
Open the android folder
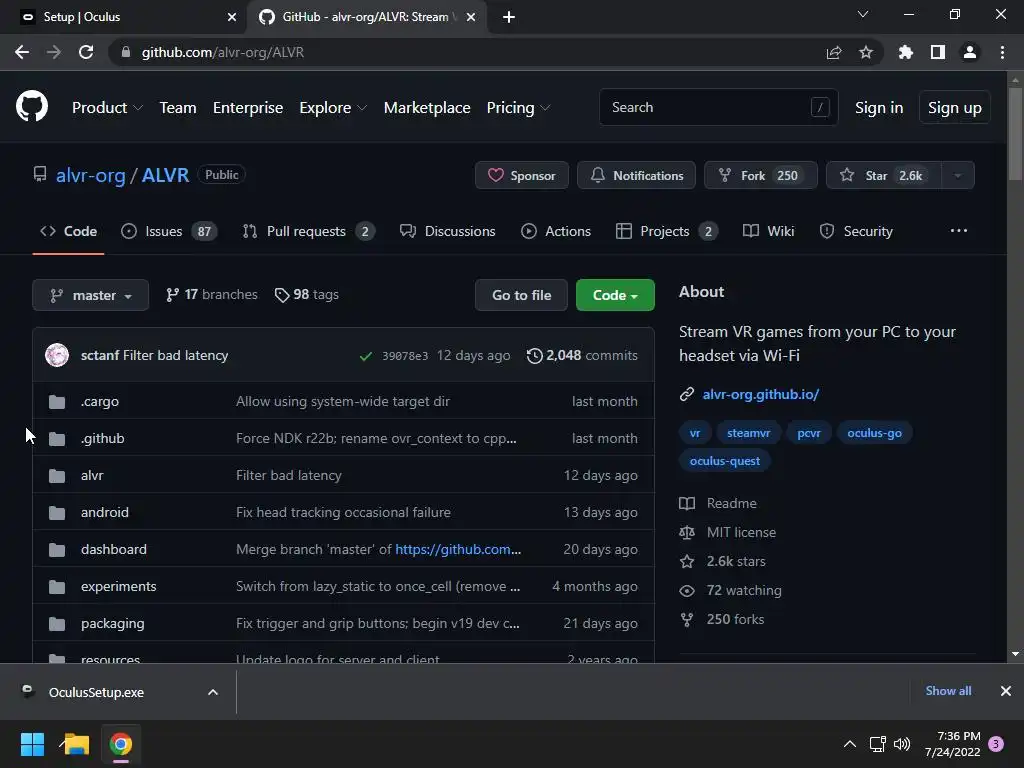coord(104,512)
